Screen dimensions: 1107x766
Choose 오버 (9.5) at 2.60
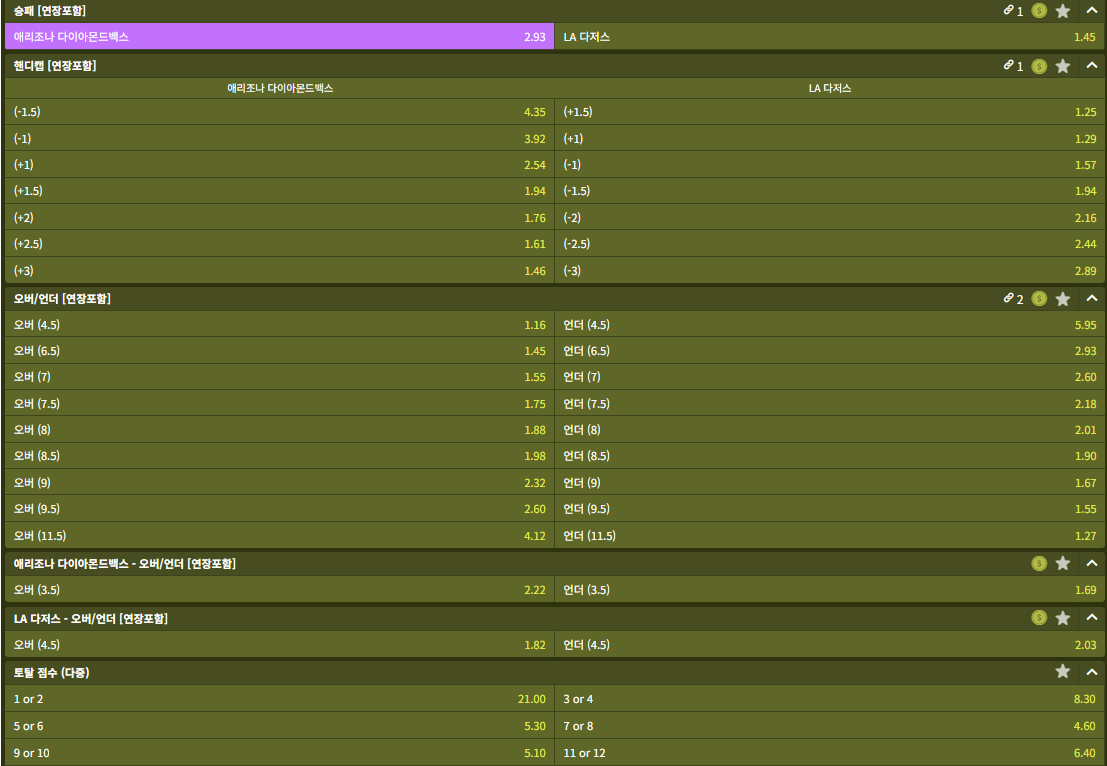(x=280, y=509)
